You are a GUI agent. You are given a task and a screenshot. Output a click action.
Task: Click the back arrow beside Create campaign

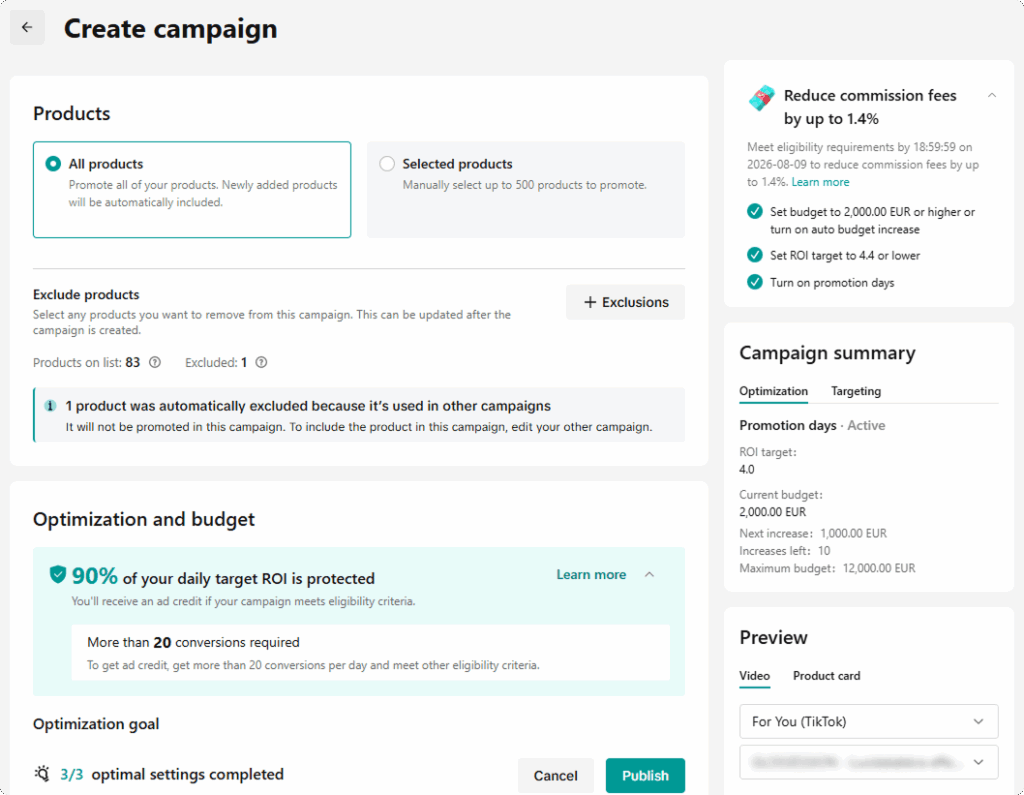coord(27,27)
